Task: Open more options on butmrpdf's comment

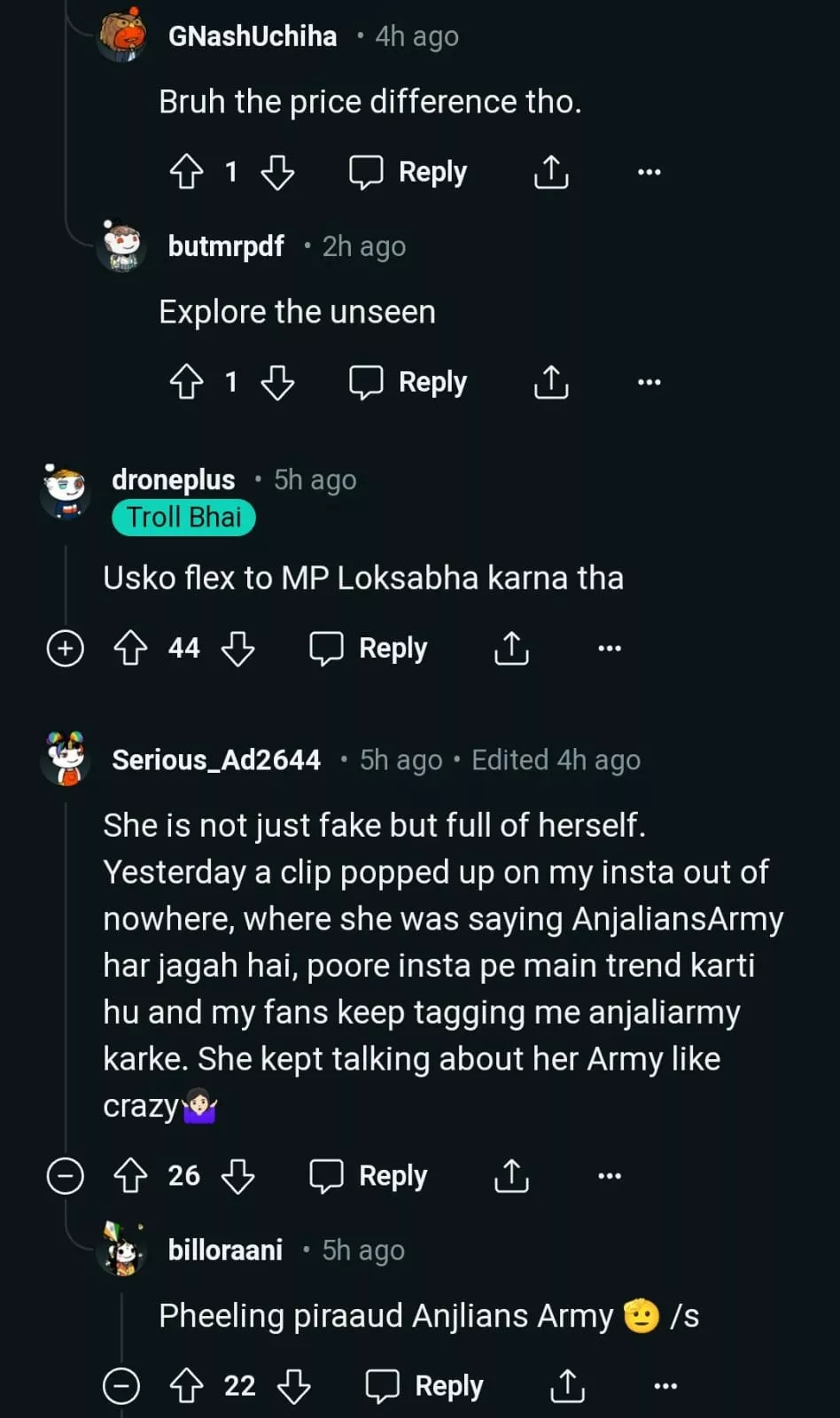Action: point(649,383)
